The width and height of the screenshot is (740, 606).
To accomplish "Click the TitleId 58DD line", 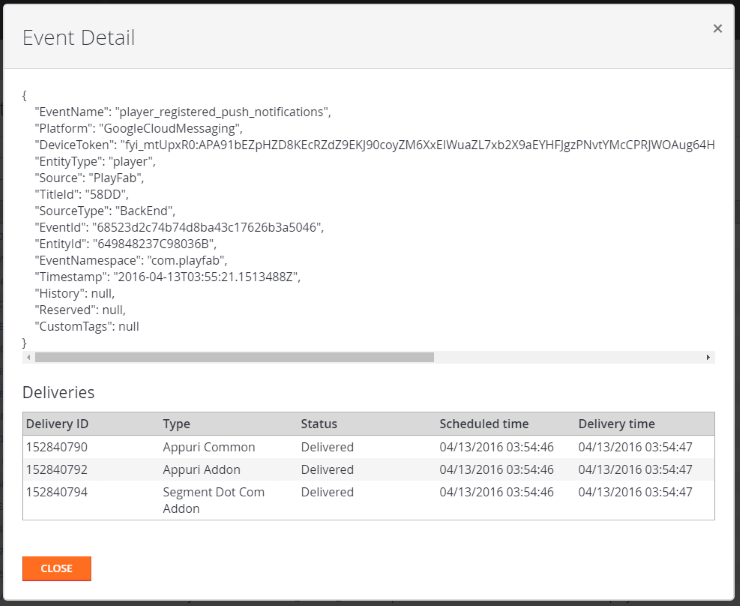I will 82,194.
